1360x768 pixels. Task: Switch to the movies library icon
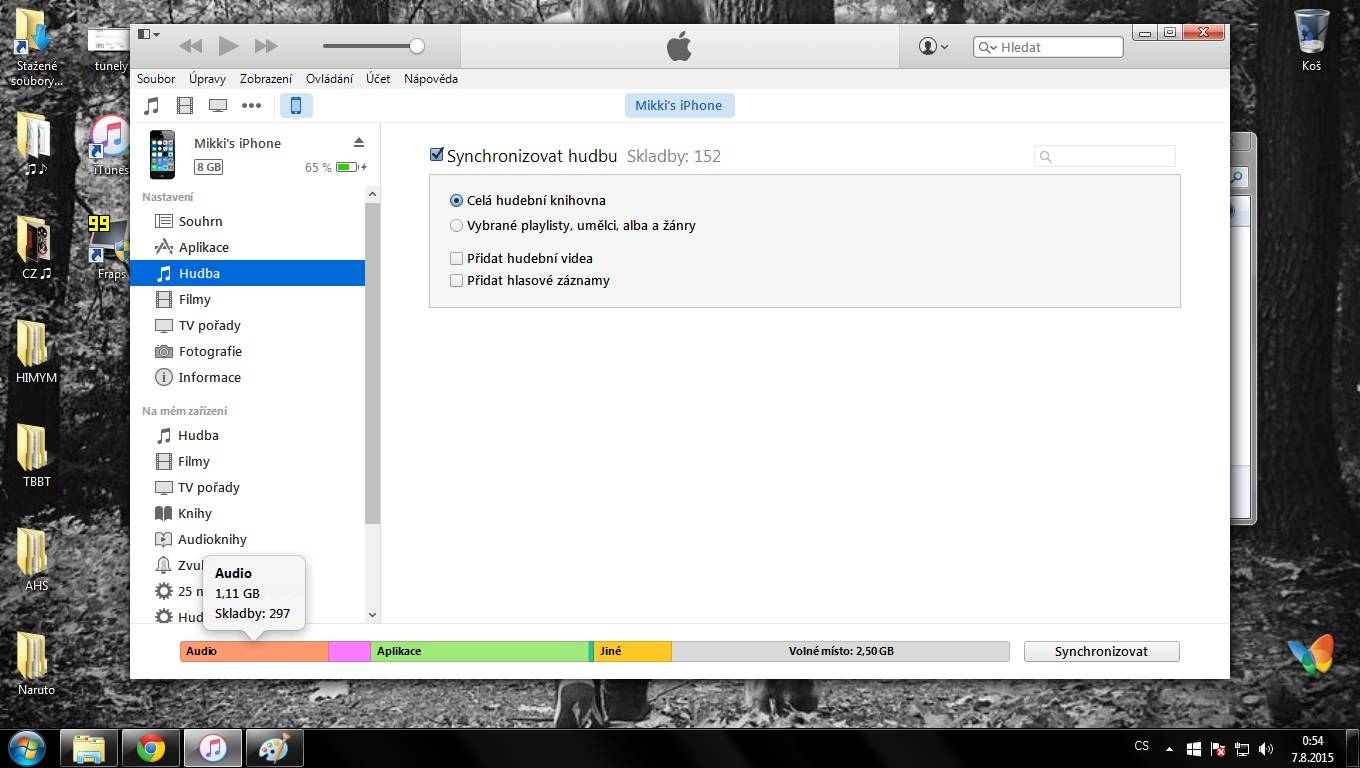[x=185, y=105]
